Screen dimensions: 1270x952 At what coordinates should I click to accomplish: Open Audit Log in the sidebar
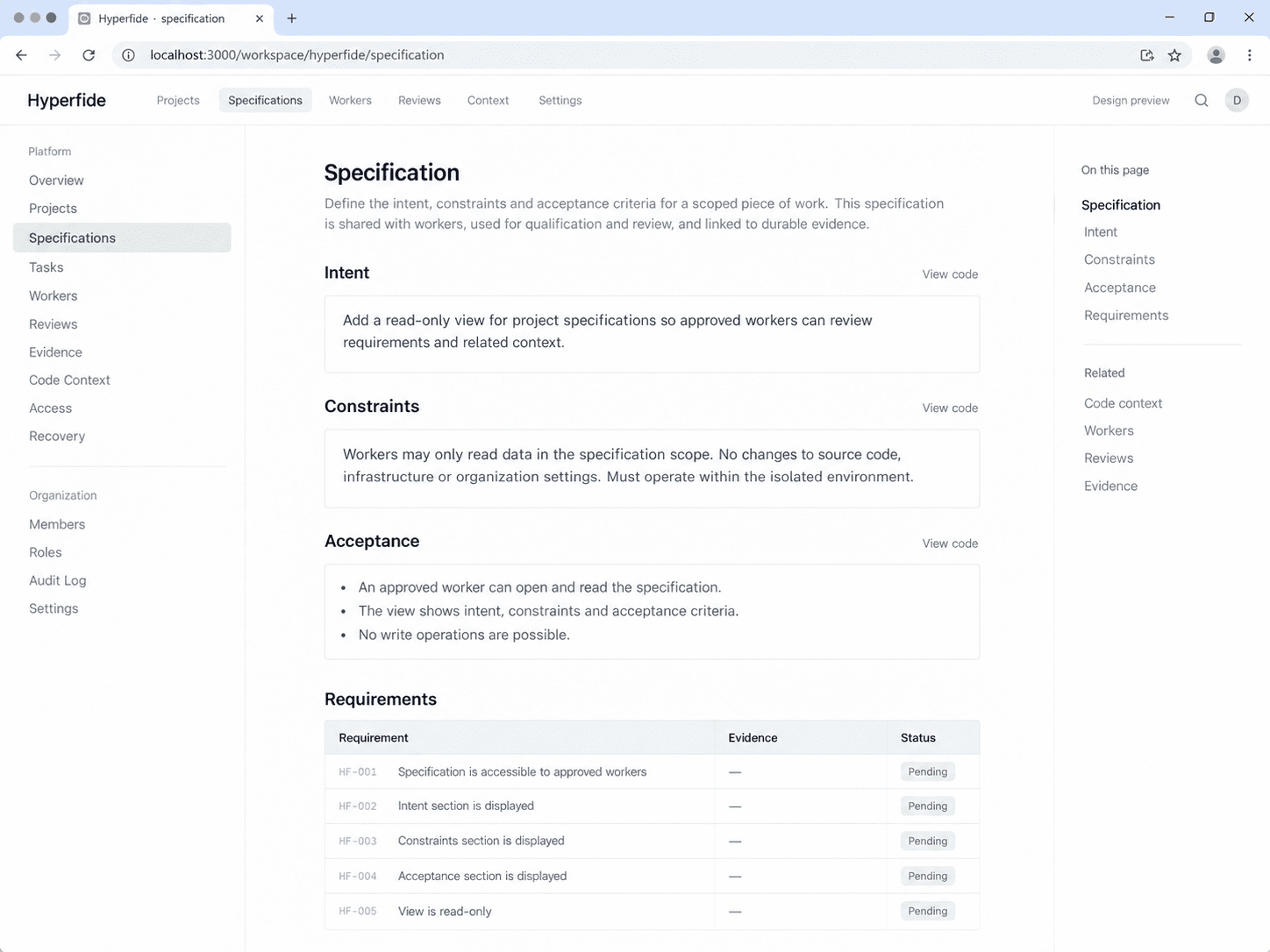[57, 580]
